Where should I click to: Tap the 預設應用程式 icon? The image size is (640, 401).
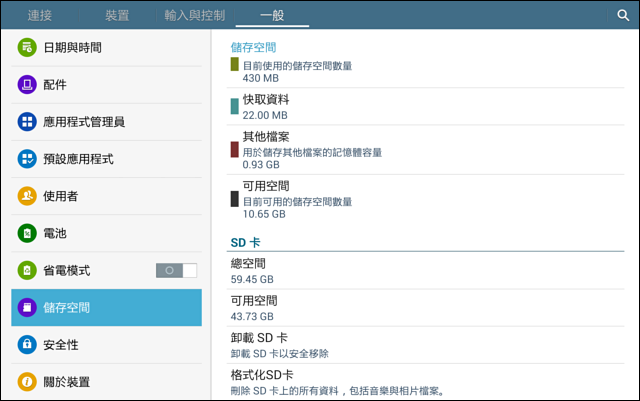point(27,159)
